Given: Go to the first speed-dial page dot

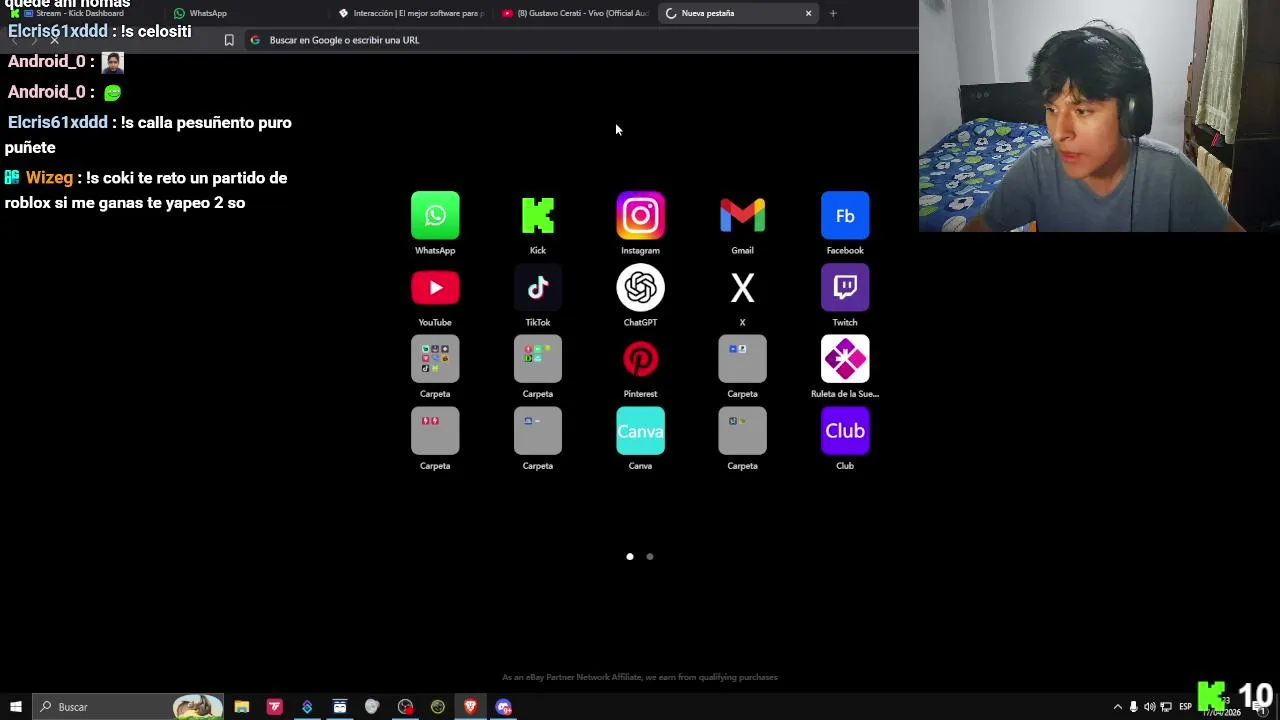Looking at the screenshot, I should pos(630,556).
